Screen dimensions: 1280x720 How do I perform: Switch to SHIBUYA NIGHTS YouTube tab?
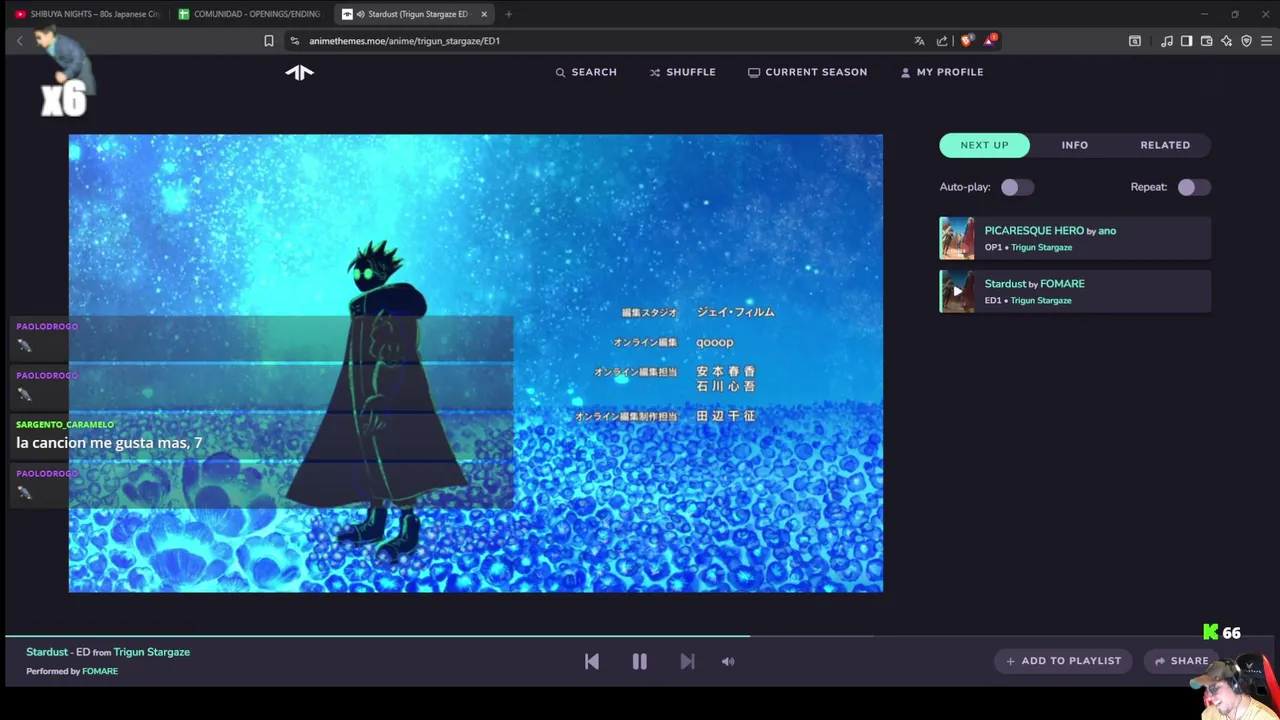pos(87,14)
